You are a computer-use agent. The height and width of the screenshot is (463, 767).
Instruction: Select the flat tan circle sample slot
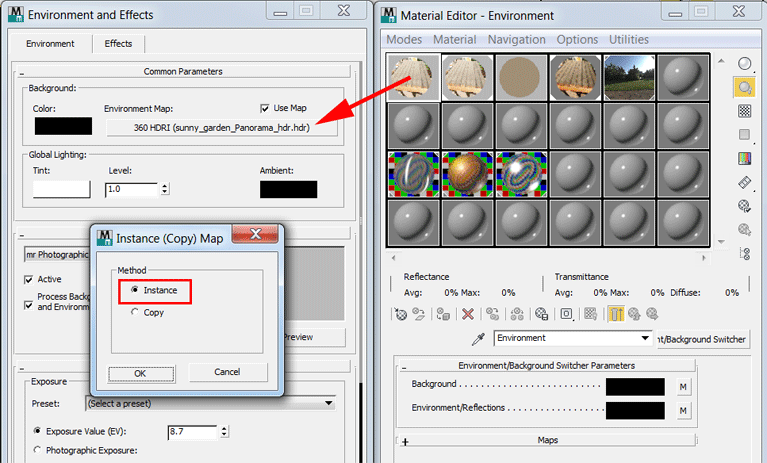pyautogui.click(x=521, y=77)
